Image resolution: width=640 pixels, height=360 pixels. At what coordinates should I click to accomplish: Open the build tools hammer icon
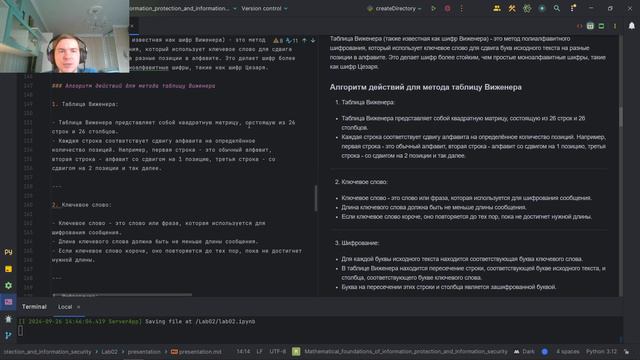click(512, 8)
